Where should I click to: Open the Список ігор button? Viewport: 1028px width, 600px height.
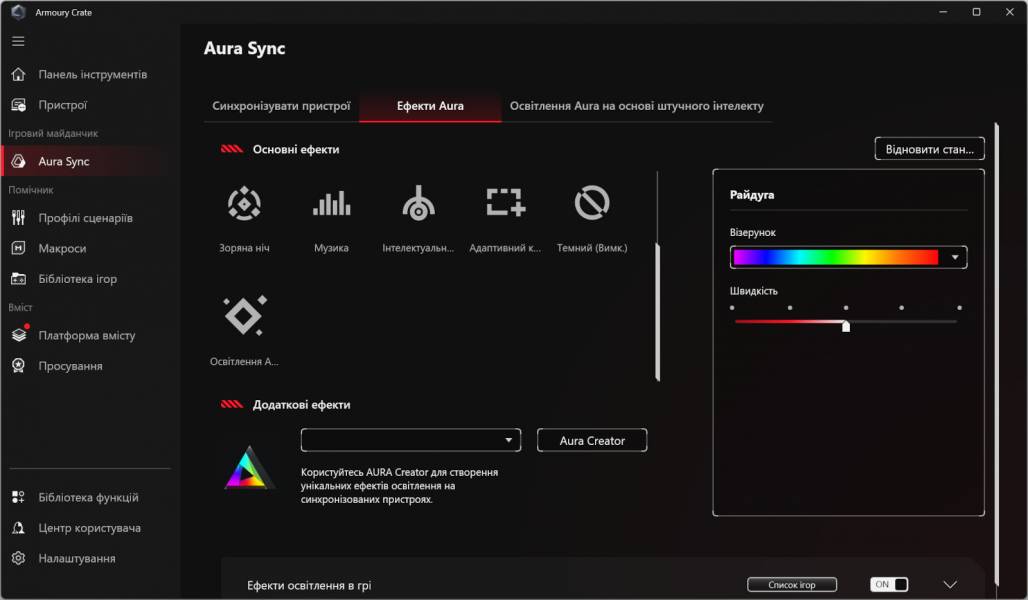coord(792,584)
